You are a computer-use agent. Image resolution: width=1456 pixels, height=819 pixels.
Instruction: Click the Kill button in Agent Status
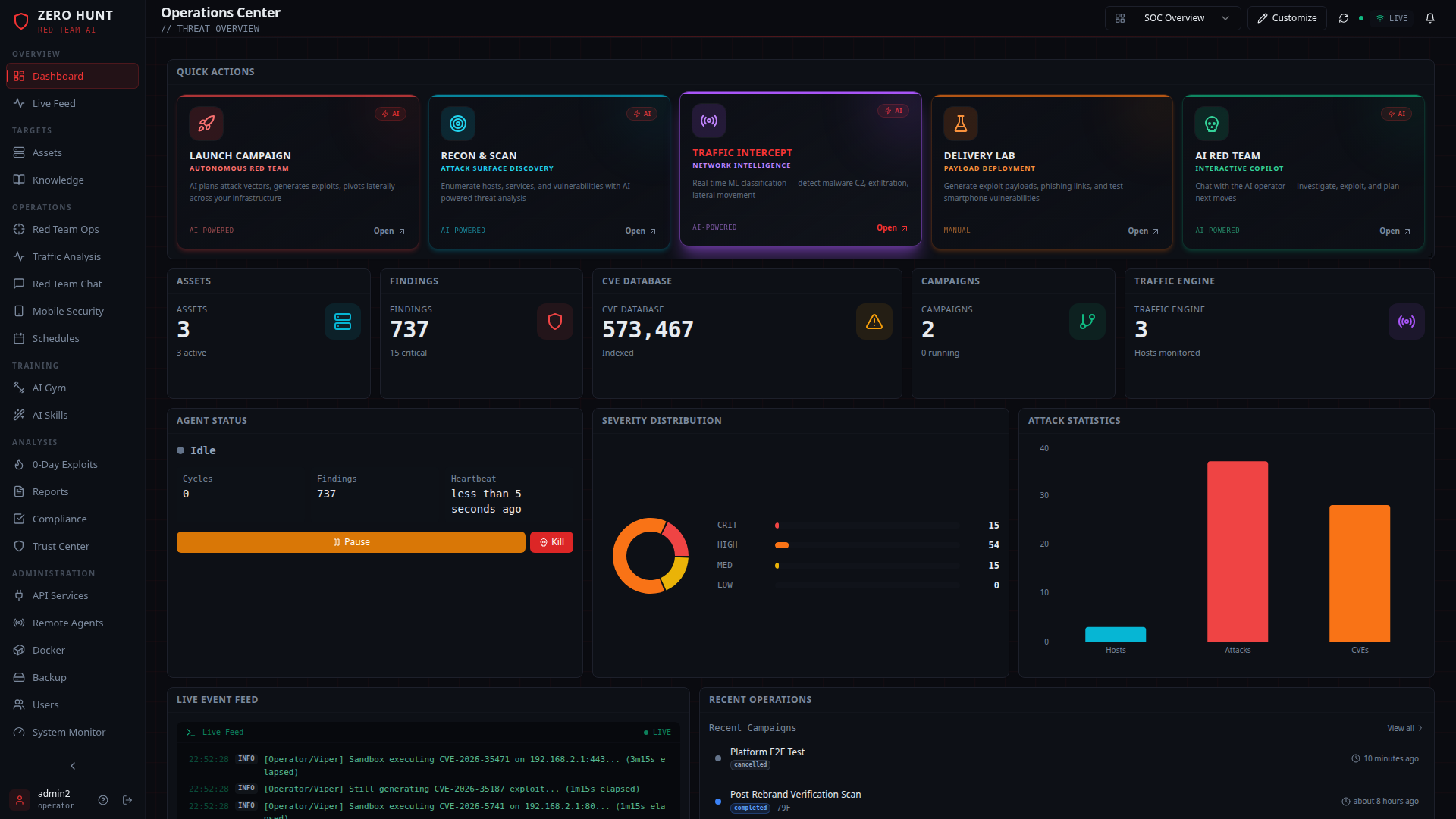(x=551, y=542)
